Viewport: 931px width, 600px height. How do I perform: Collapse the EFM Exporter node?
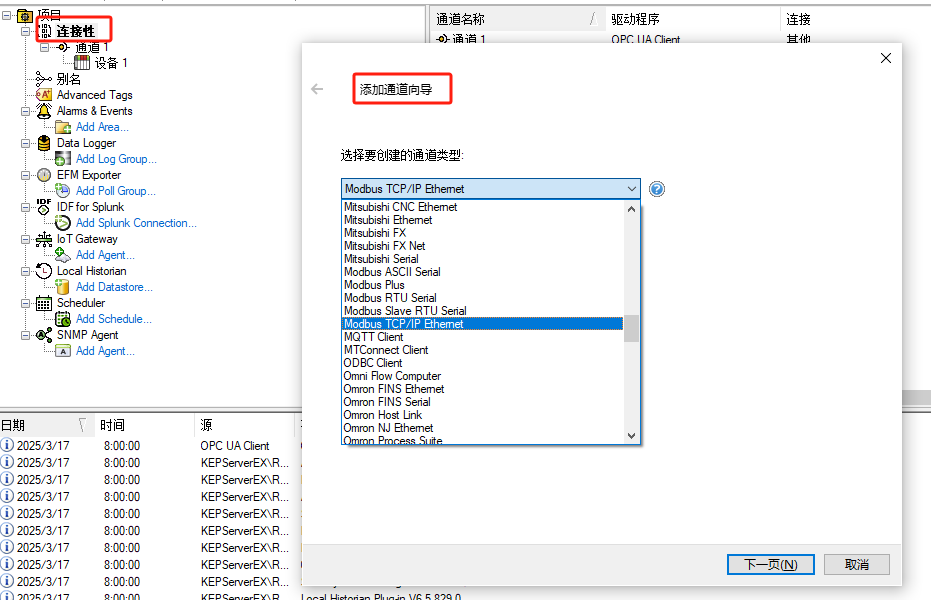coord(26,175)
